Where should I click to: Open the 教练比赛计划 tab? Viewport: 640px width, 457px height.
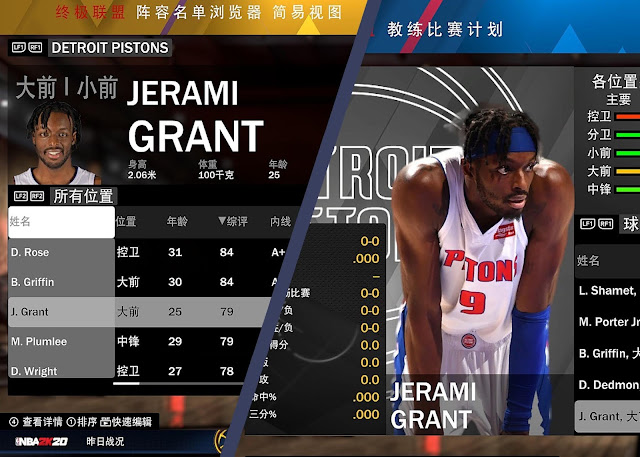pos(444,30)
